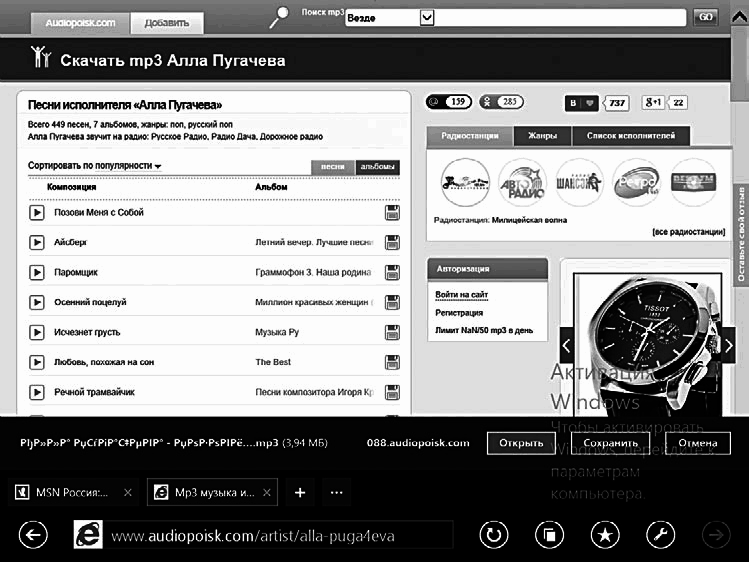Click the browser Forward arrow button
Image resolution: width=749 pixels, height=562 pixels.
pos(716,535)
